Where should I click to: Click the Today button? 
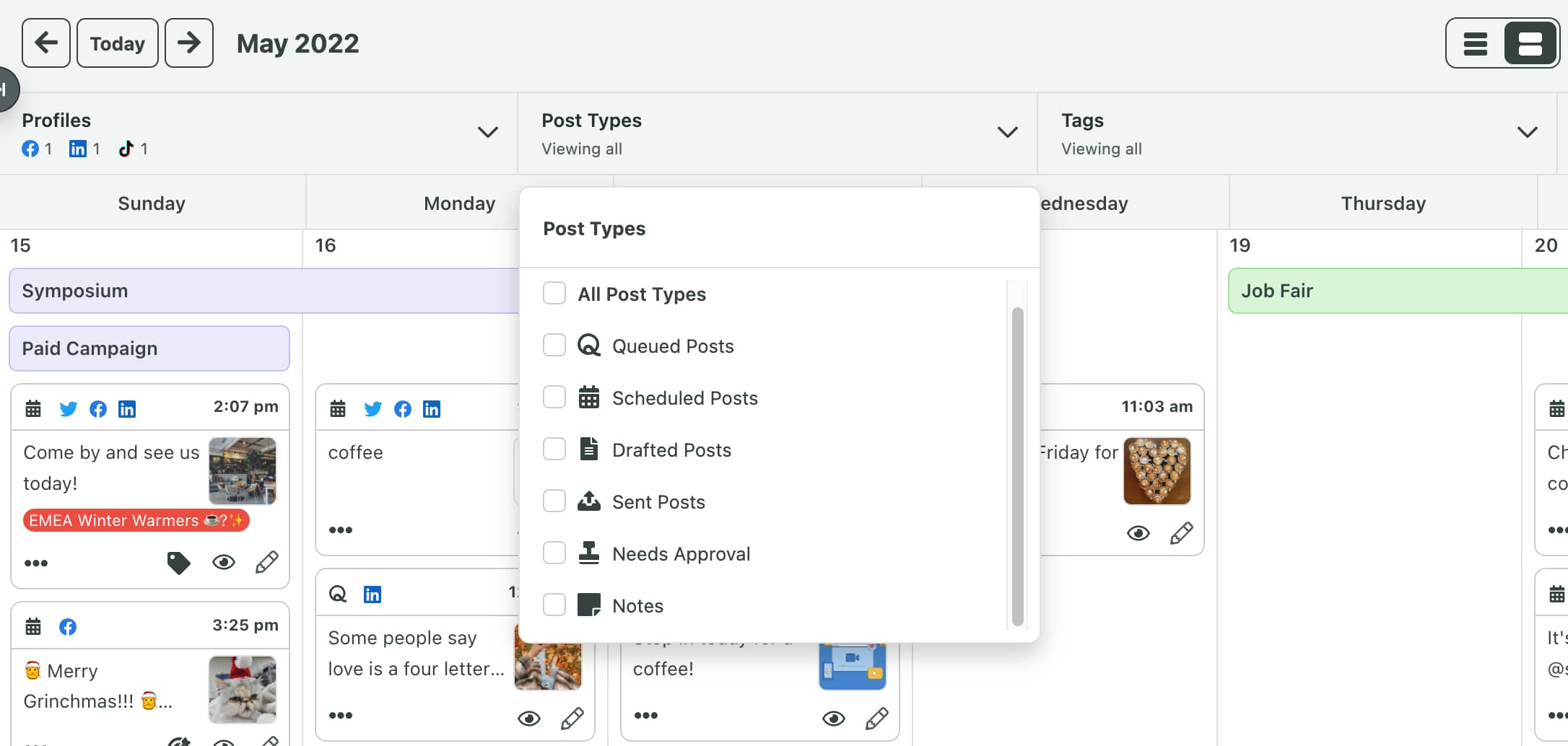pyautogui.click(x=117, y=43)
